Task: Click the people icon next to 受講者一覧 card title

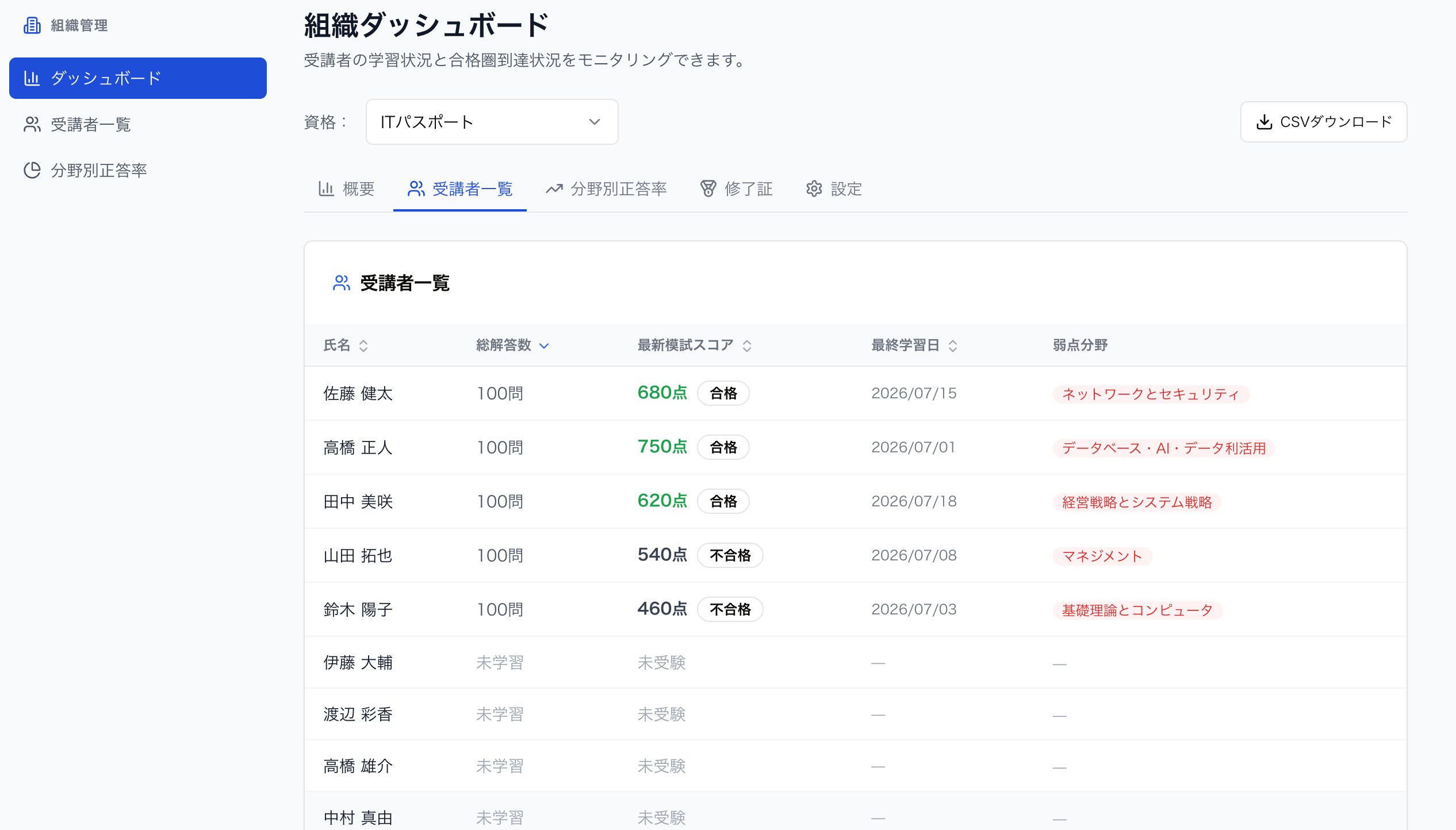Action: pos(342,283)
